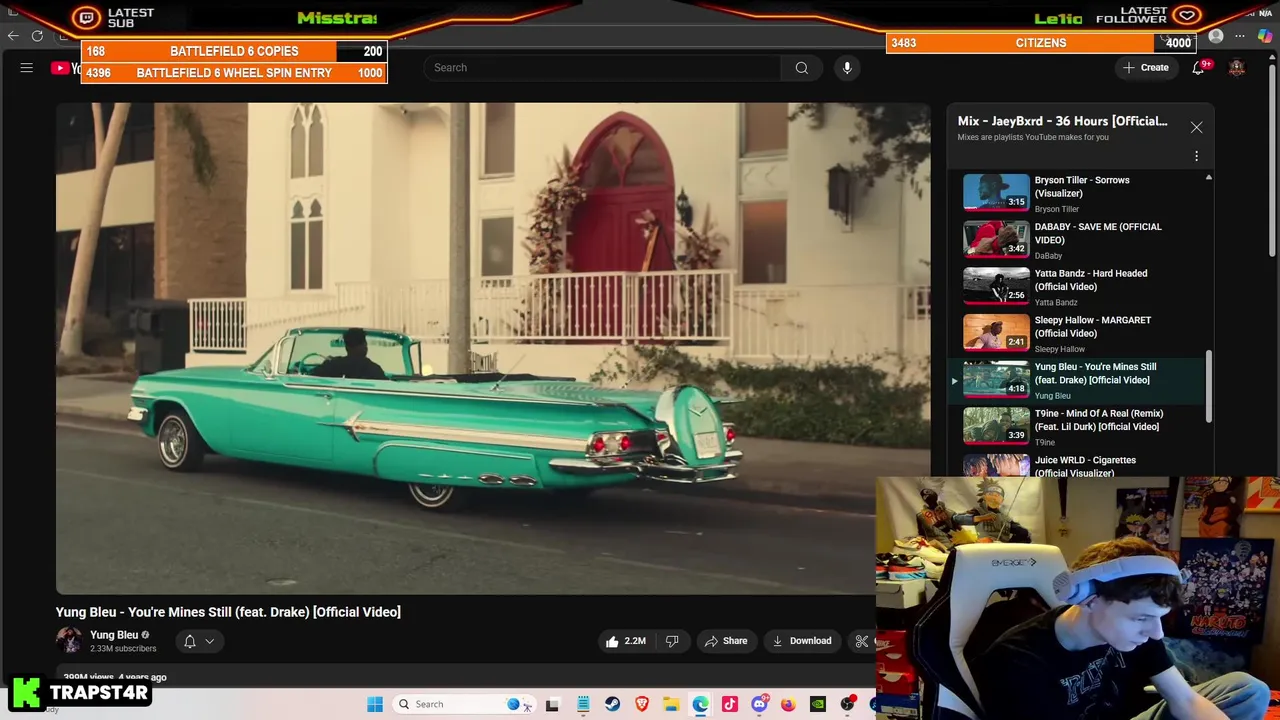This screenshot has height=720, width=1280.
Task: Open Firefox from the taskbar
Action: (788, 704)
